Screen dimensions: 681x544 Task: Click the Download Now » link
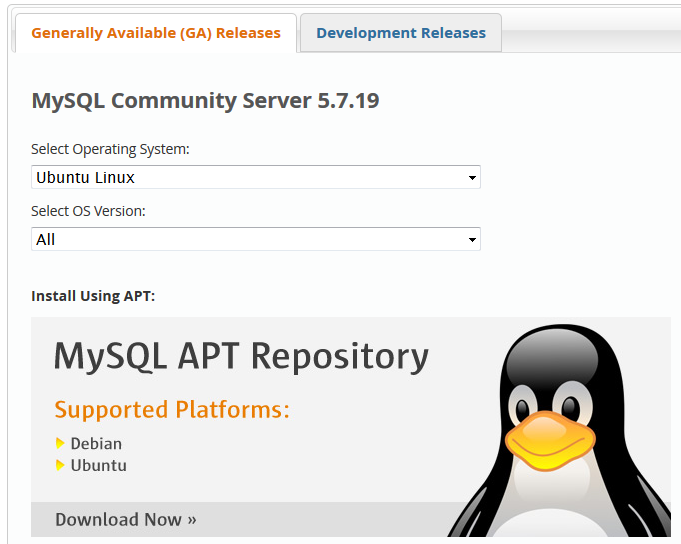[x=126, y=519]
